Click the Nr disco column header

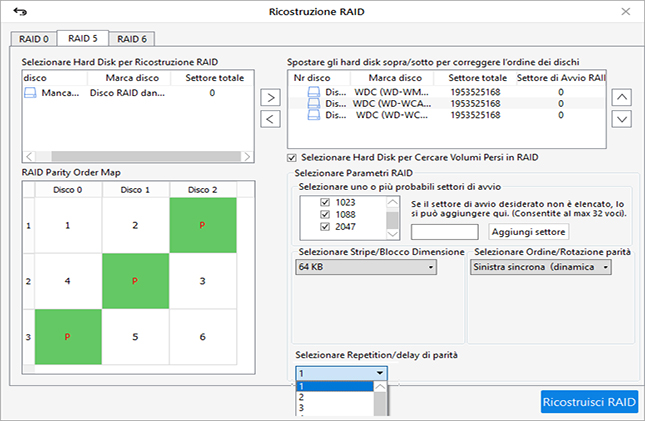coord(320,78)
